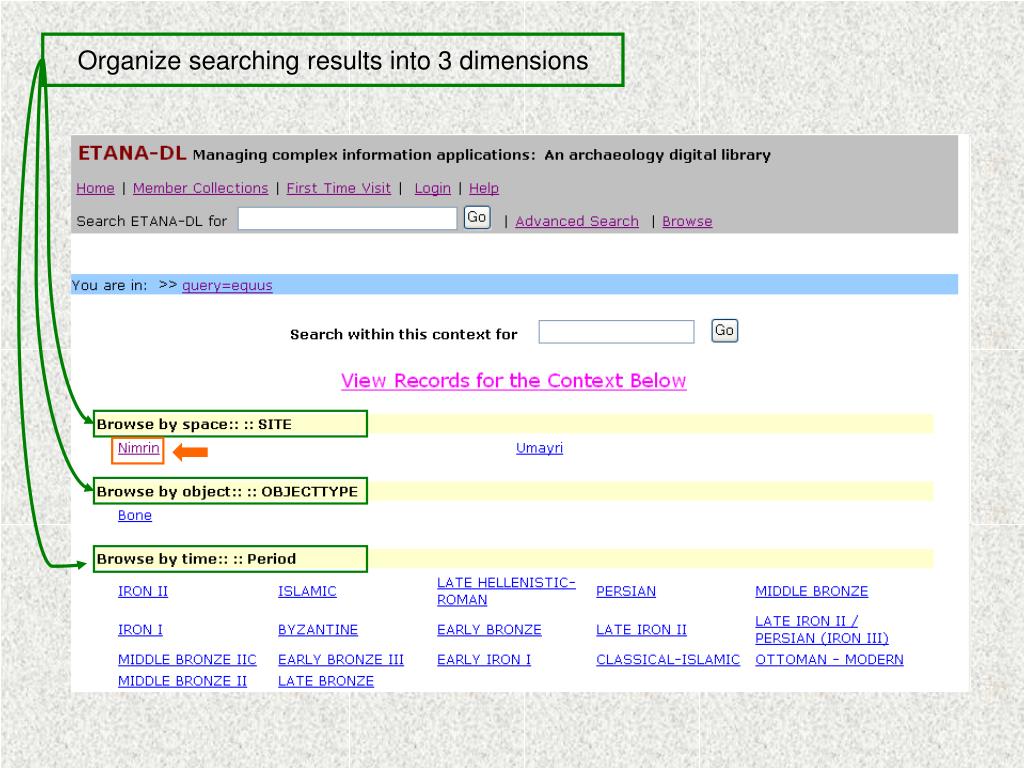Select the Umayri site link
The height and width of the screenshot is (768, 1024).
click(x=539, y=449)
